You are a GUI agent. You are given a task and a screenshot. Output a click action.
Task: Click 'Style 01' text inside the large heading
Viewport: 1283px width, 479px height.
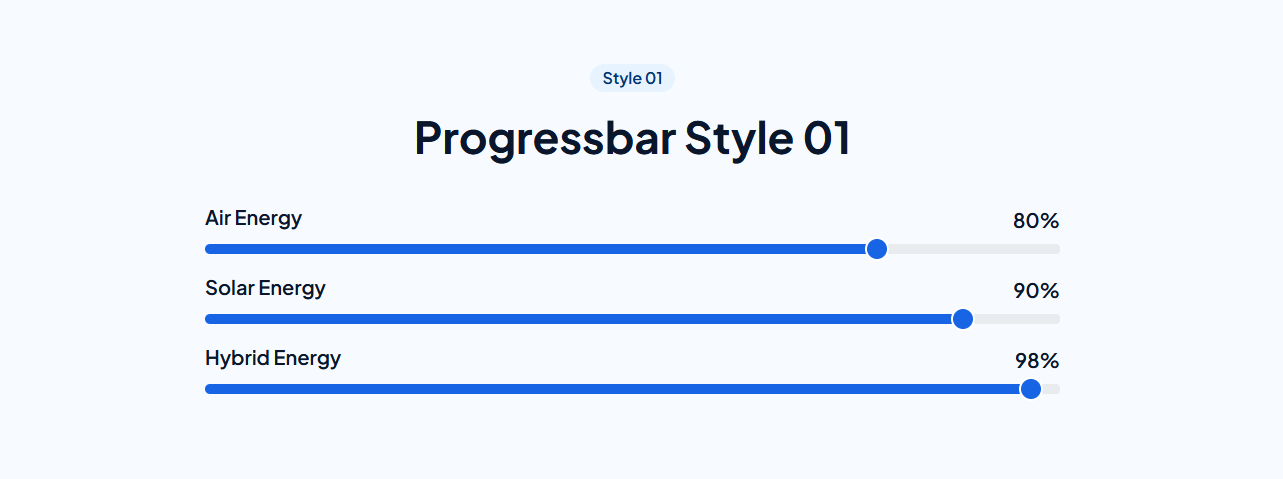pos(768,138)
